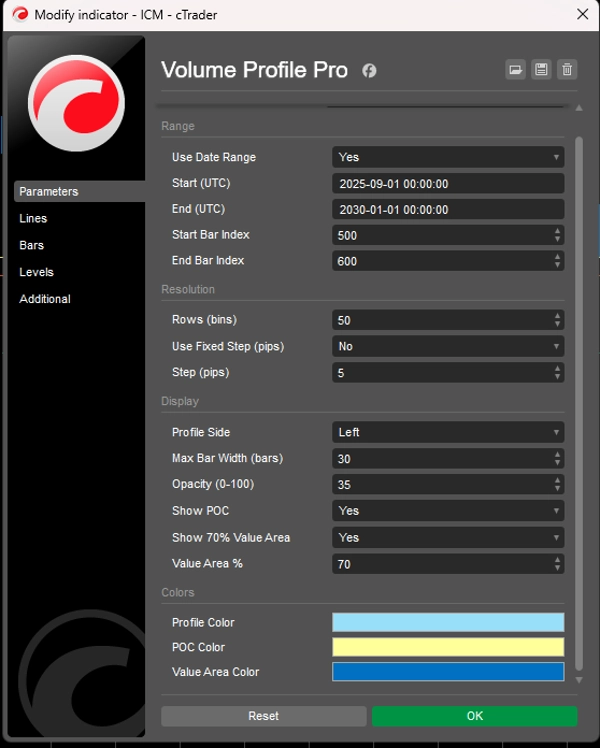Increase Value Area % with up arrow
The height and width of the screenshot is (748, 600).
tap(557, 560)
